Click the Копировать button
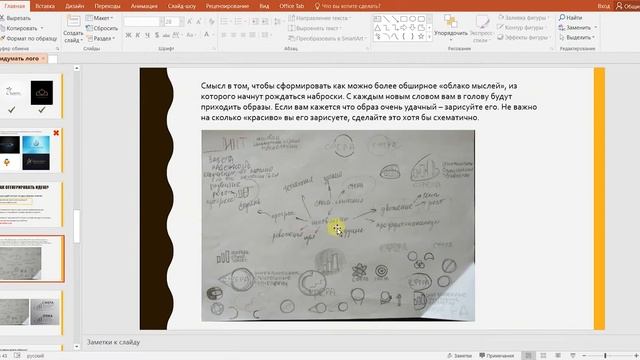Image resolution: width=640 pixels, height=360 pixels. (x=19, y=28)
